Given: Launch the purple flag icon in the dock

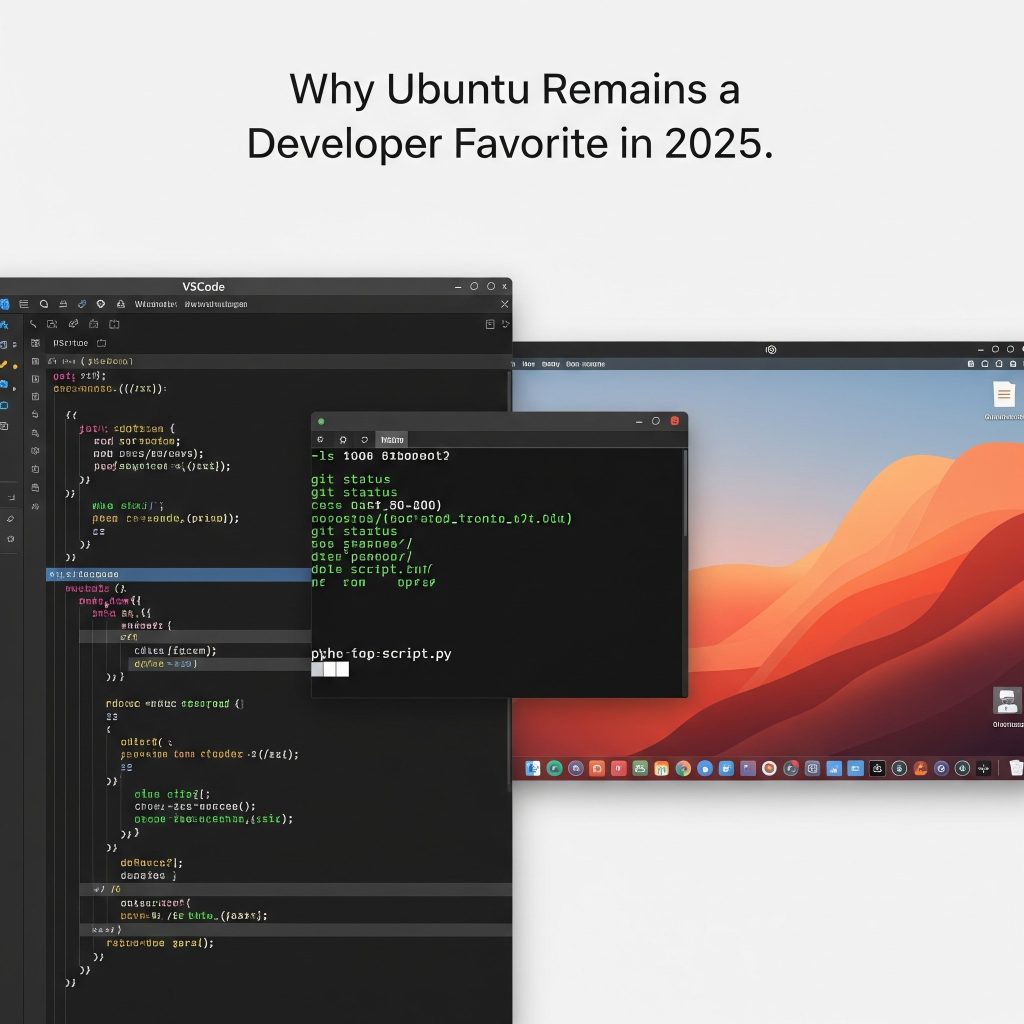Looking at the screenshot, I should pos(748,769).
